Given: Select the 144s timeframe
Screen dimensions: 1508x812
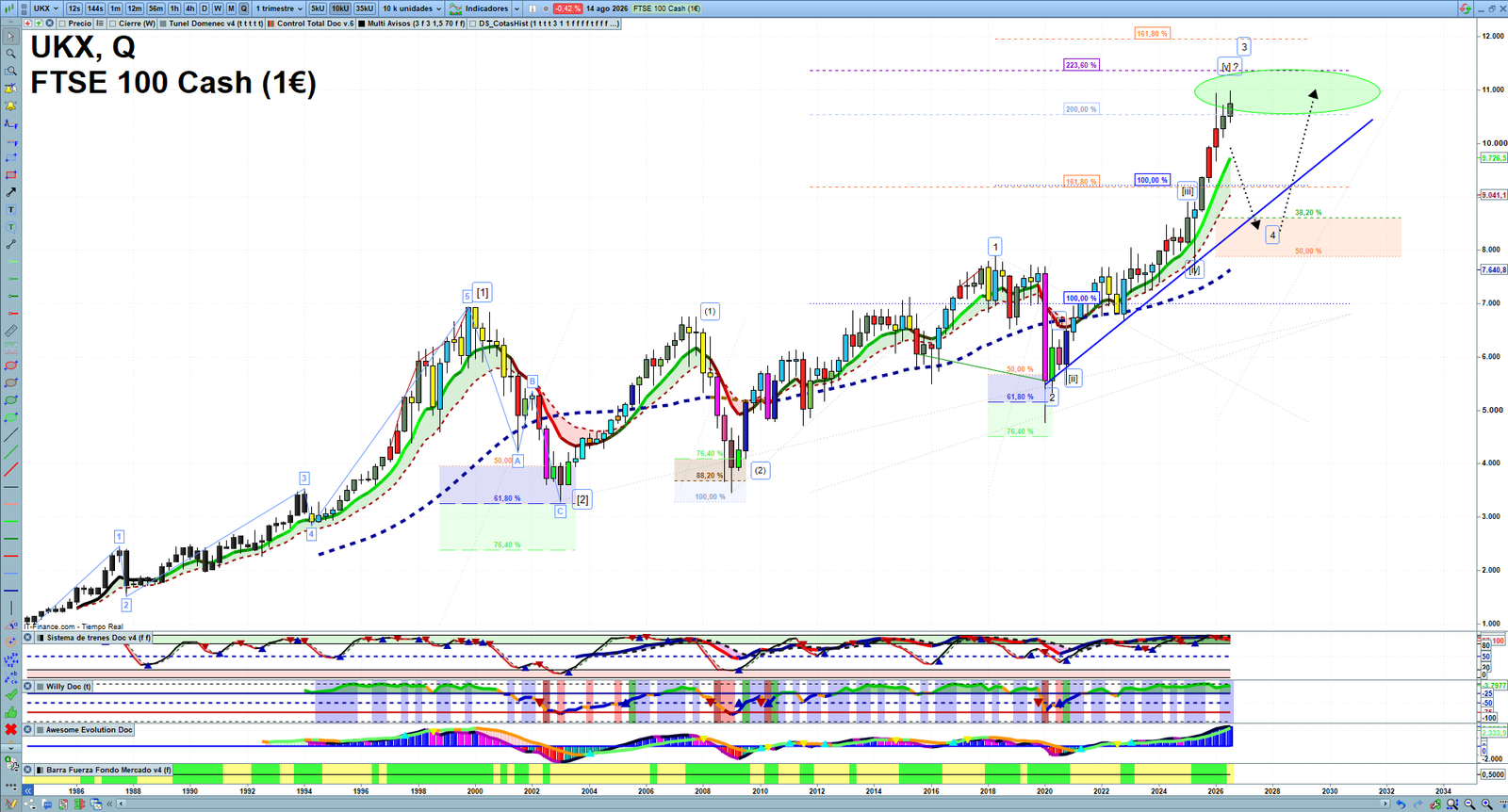Looking at the screenshot, I should click(95, 8).
